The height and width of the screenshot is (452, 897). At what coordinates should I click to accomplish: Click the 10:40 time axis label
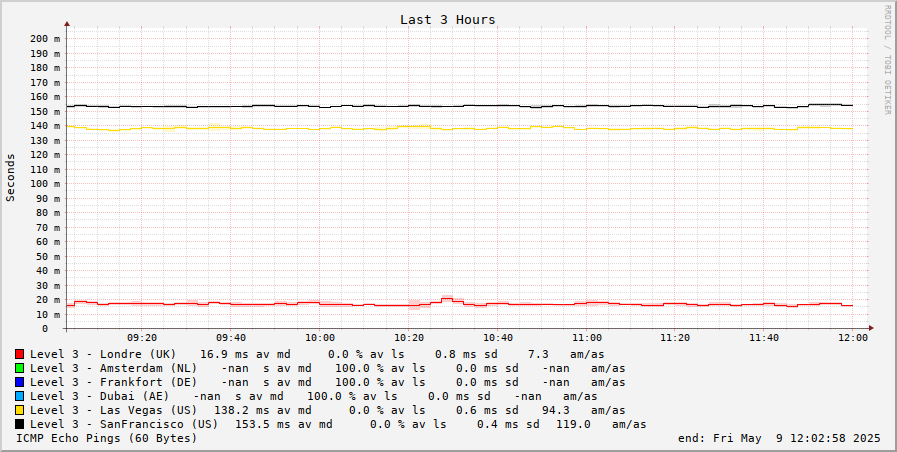pyautogui.click(x=497, y=338)
